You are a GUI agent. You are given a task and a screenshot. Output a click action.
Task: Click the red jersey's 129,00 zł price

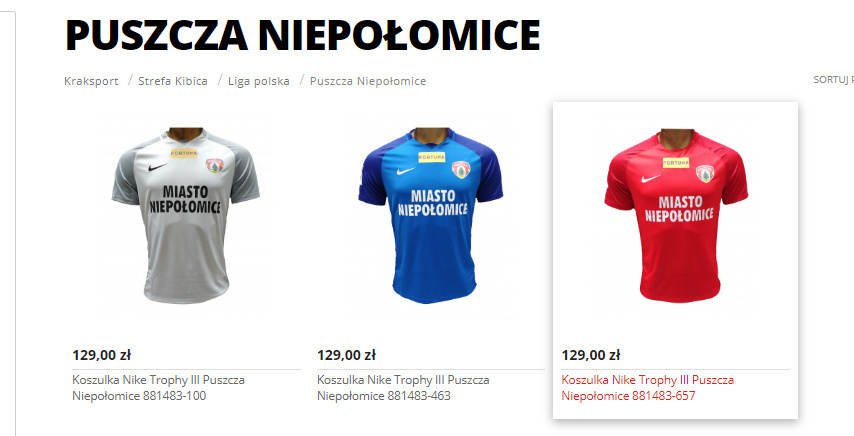tap(591, 355)
